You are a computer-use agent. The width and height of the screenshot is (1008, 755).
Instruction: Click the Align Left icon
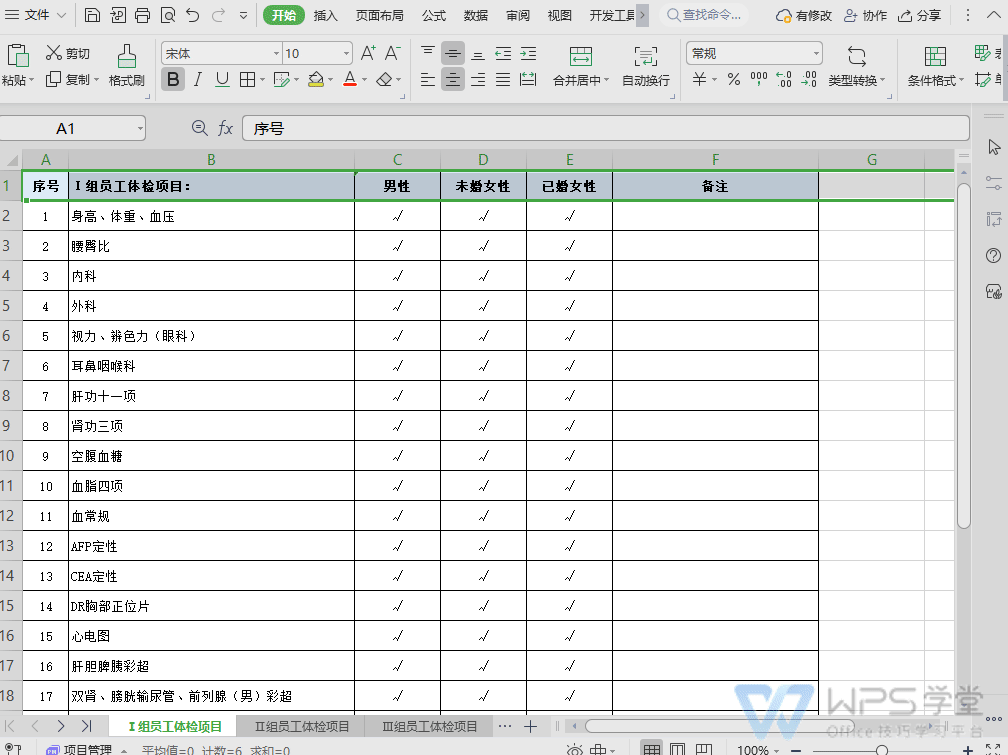428,80
